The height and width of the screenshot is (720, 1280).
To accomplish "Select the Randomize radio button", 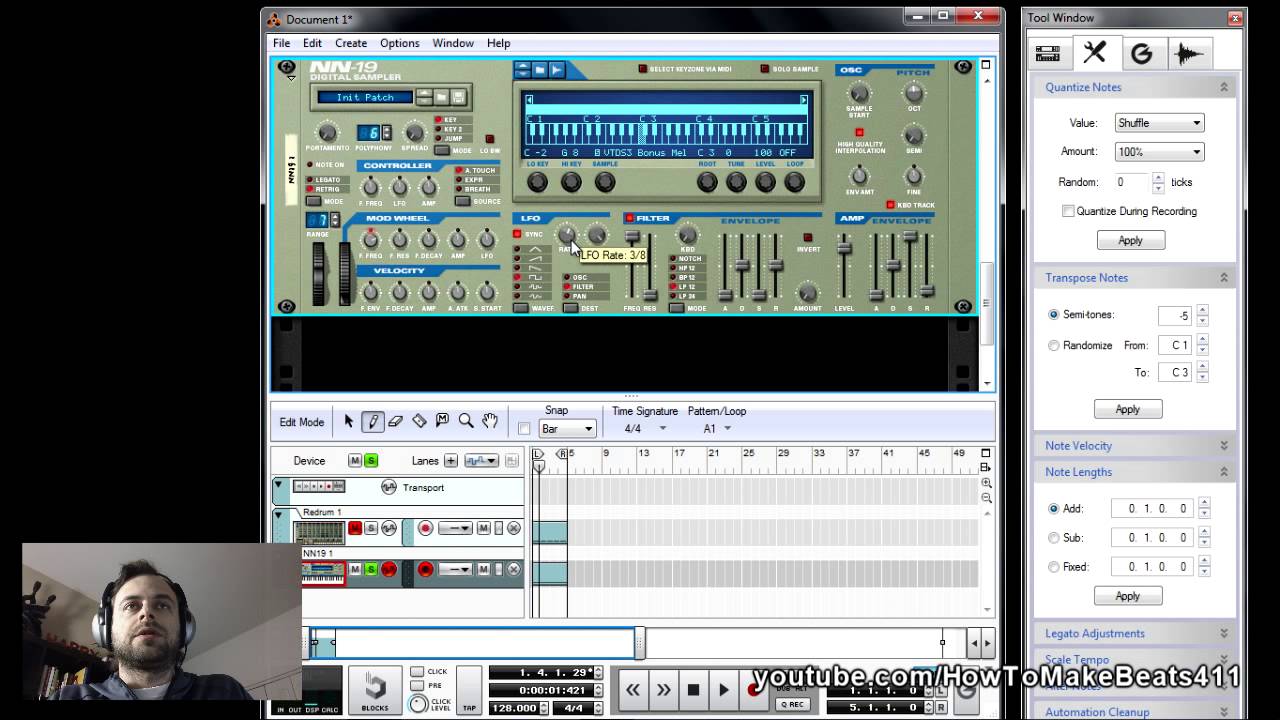I will point(1053,345).
